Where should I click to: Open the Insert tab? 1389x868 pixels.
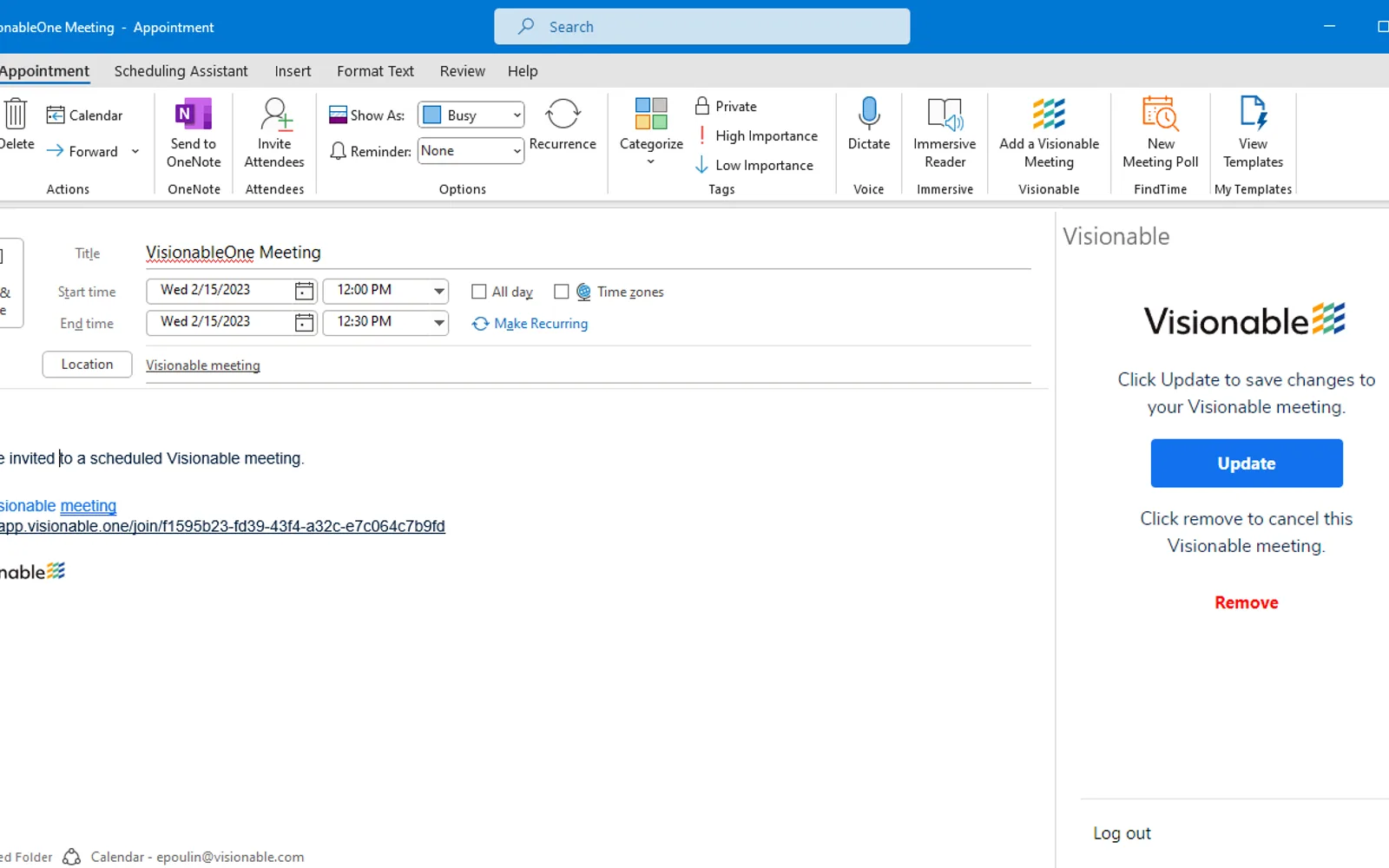tap(293, 71)
